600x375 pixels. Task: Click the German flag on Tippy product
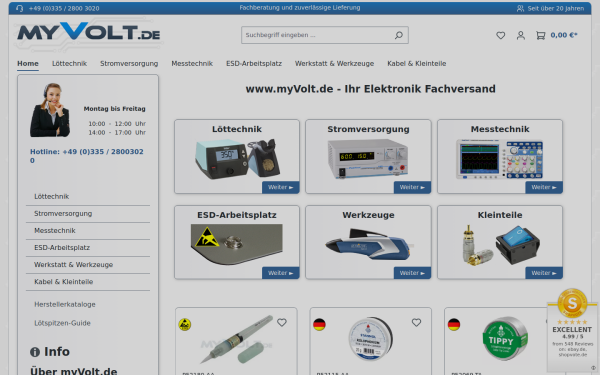pos(454,324)
